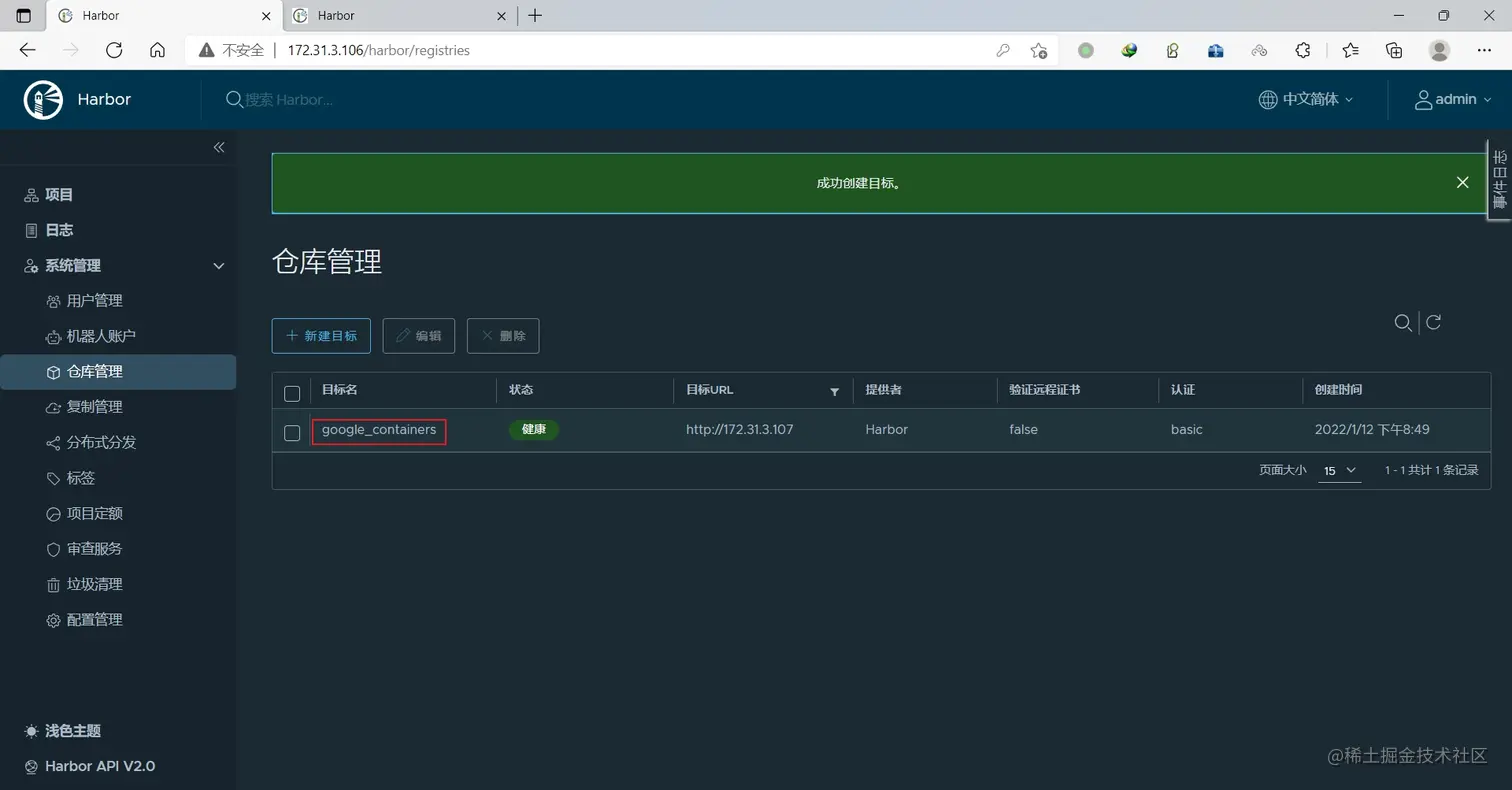Open the browser profile avatar
The image size is (1512, 790).
coord(1440,50)
